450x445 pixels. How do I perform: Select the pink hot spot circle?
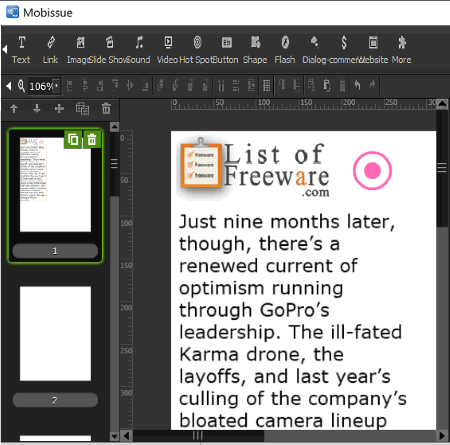click(372, 171)
